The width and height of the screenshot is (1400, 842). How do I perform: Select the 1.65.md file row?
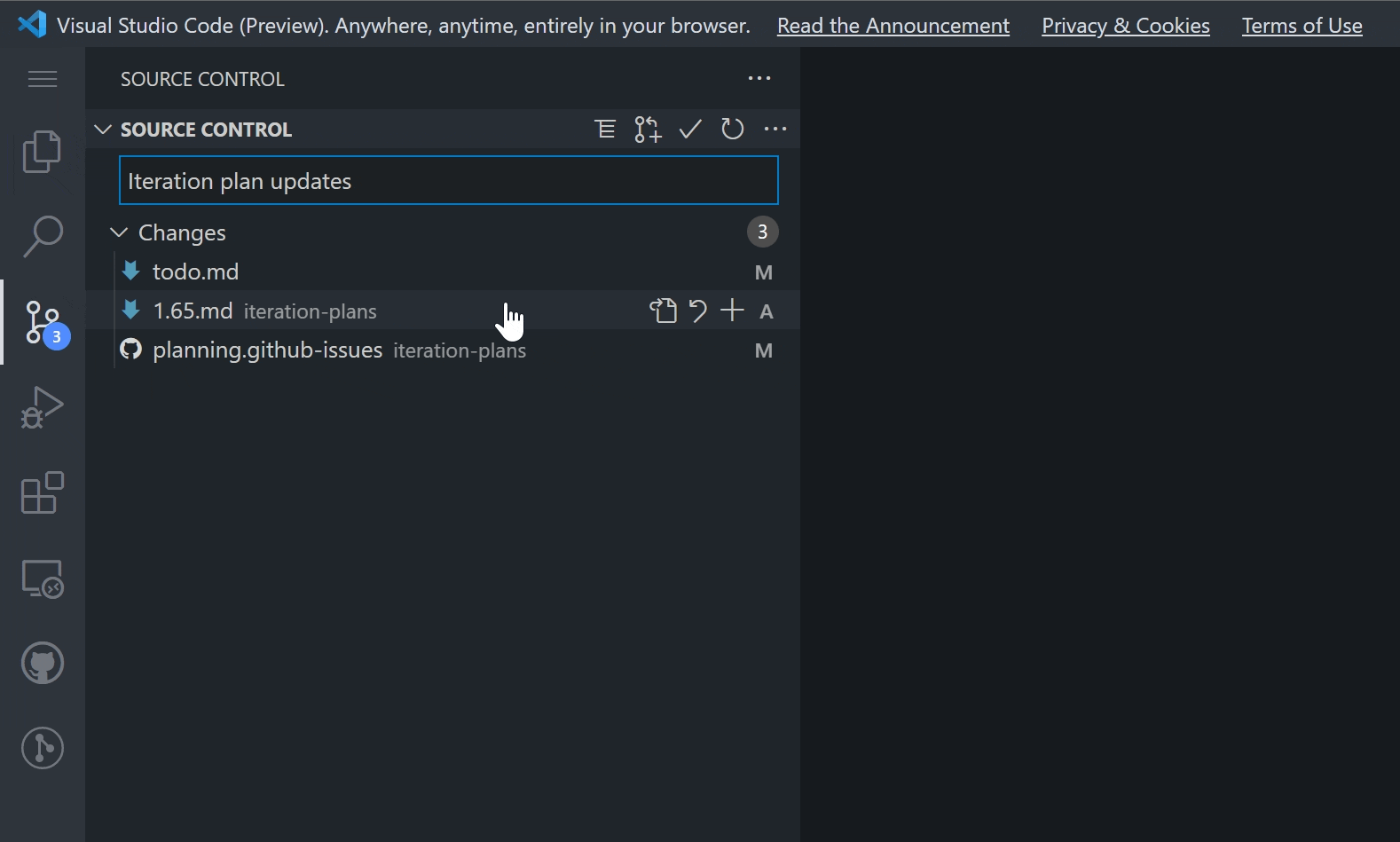point(443,311)
